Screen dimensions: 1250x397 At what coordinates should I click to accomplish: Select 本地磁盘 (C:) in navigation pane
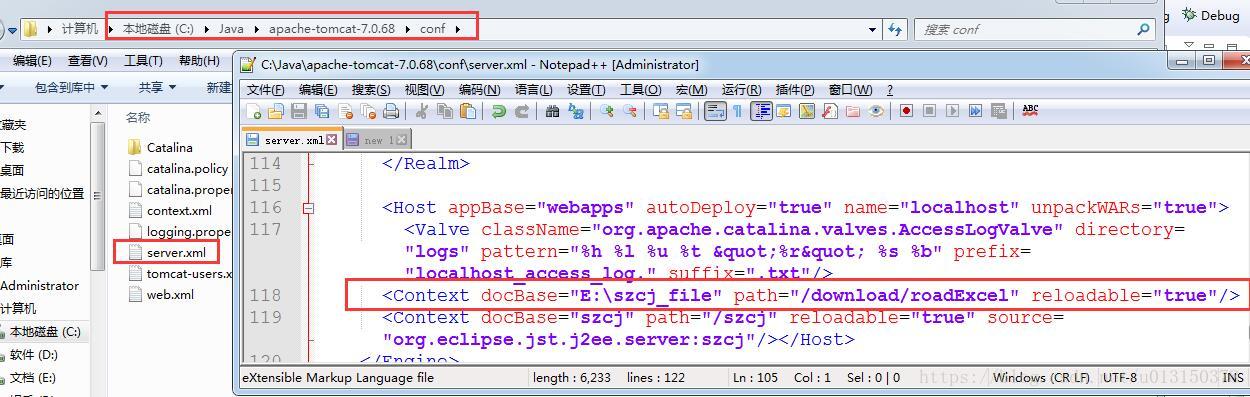pyautogui.click(x=45, y=331)
